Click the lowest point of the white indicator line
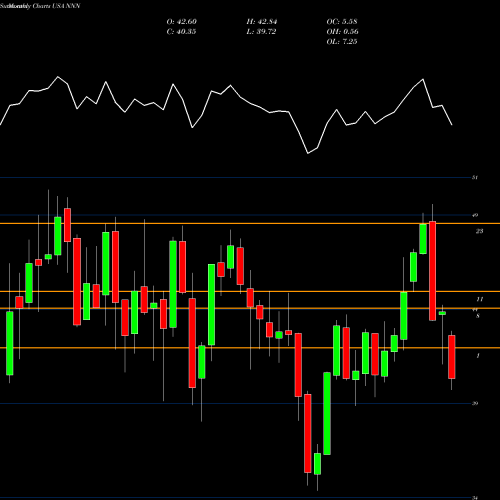Viewport: 500px width, 500px height. (308, 153)
